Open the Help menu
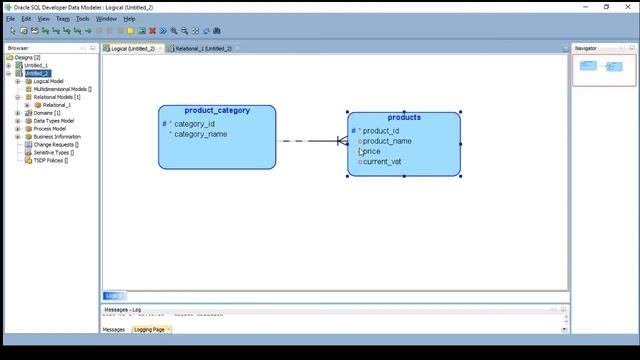640x360 pixels. pyautogui.click(x=129, y=19)
